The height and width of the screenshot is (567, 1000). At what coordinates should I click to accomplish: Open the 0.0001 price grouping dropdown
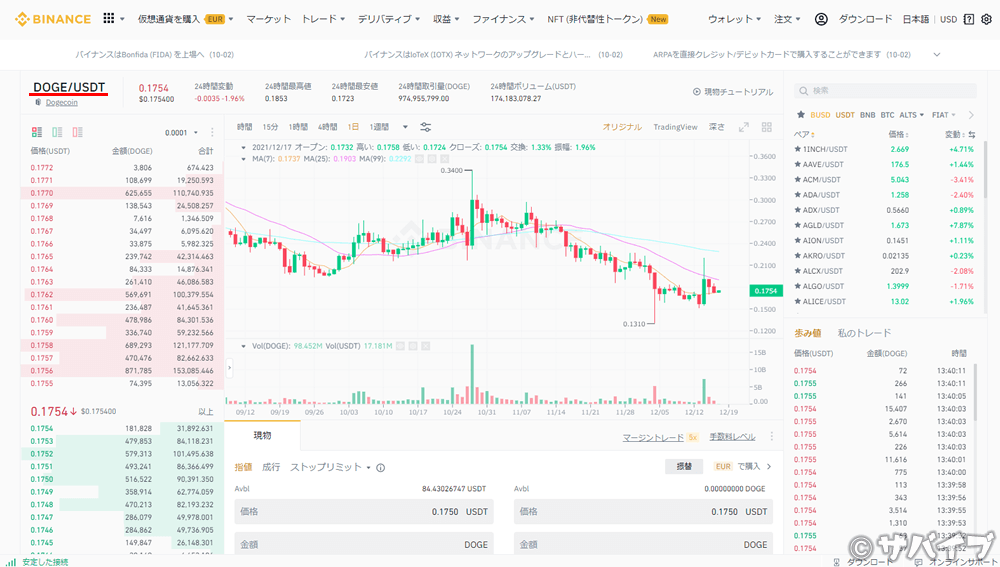[x=181, y=133]
